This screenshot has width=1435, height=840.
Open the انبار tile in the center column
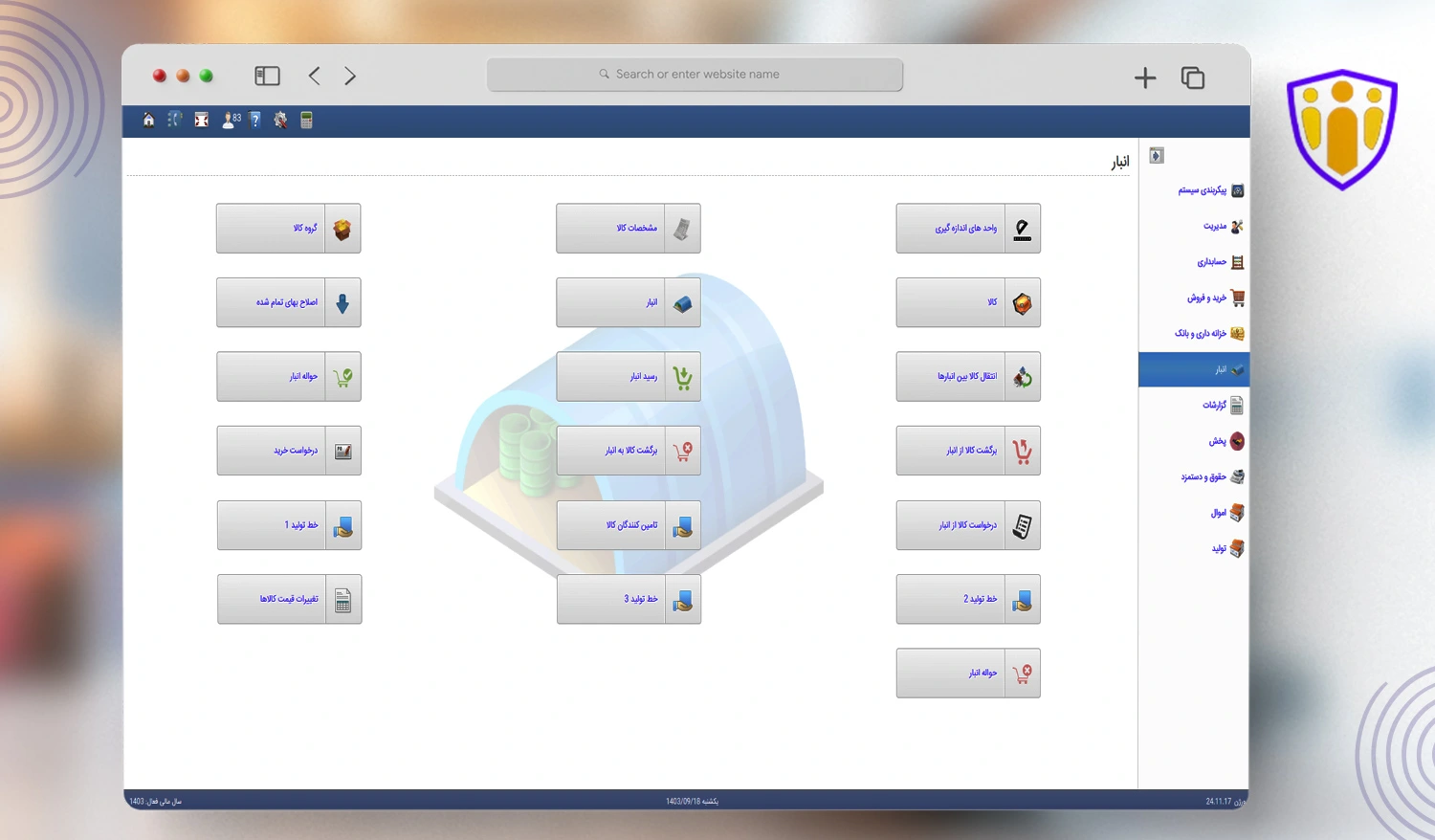point(629,302)
